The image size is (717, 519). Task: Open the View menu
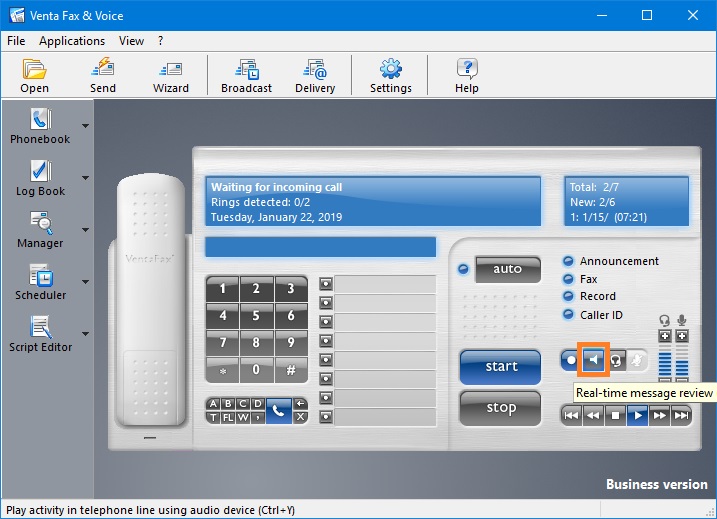point(131,41)
